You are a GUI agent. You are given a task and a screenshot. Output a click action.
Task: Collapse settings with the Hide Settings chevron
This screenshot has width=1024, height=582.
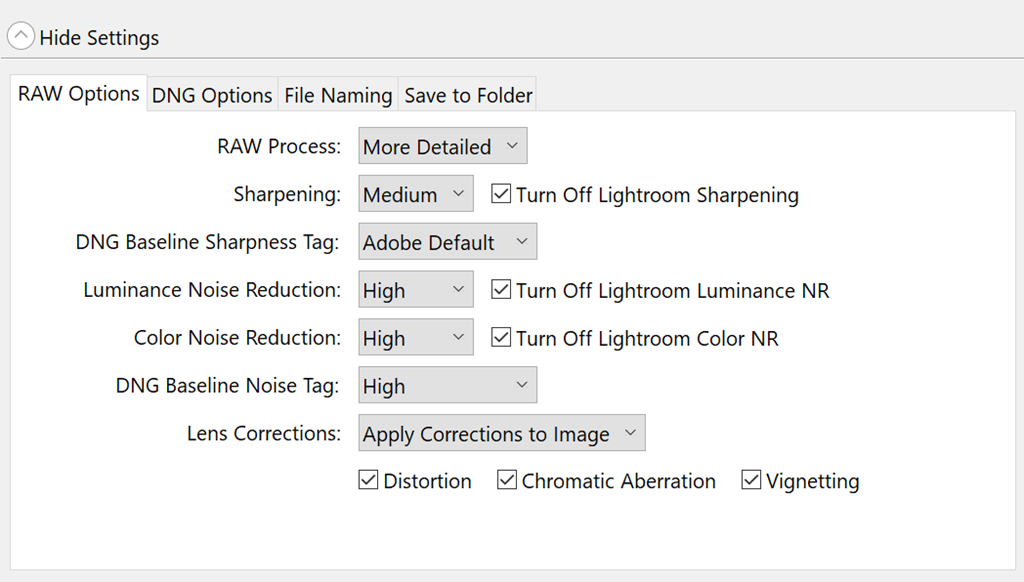coord(21,38)
